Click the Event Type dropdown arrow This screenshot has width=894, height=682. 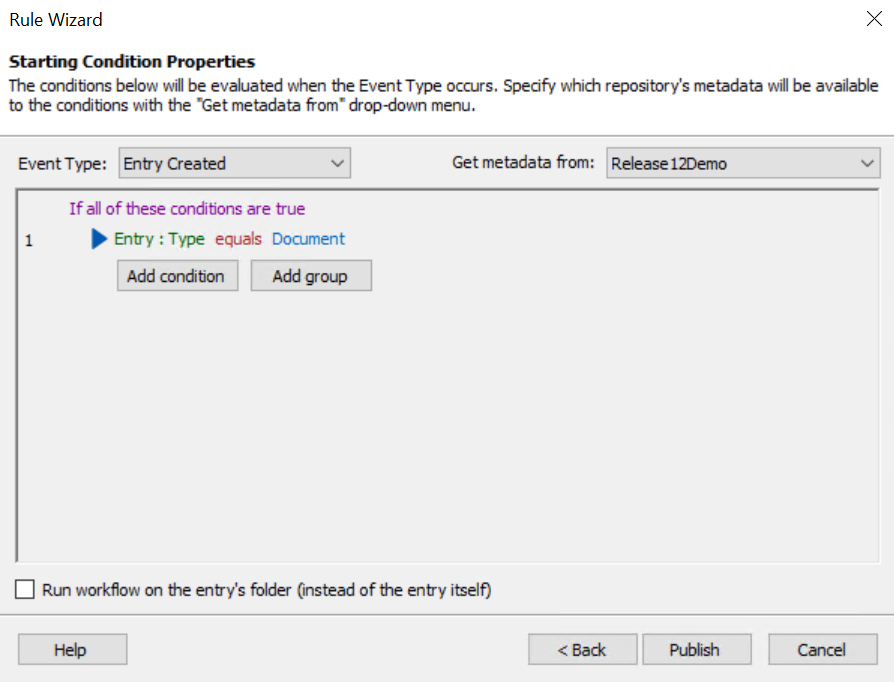pos(337,163)
